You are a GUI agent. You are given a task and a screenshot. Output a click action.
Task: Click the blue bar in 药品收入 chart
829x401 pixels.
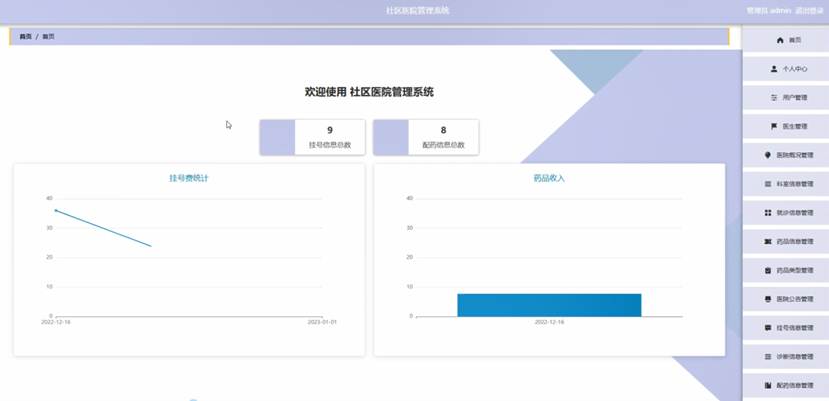[549, 305]
